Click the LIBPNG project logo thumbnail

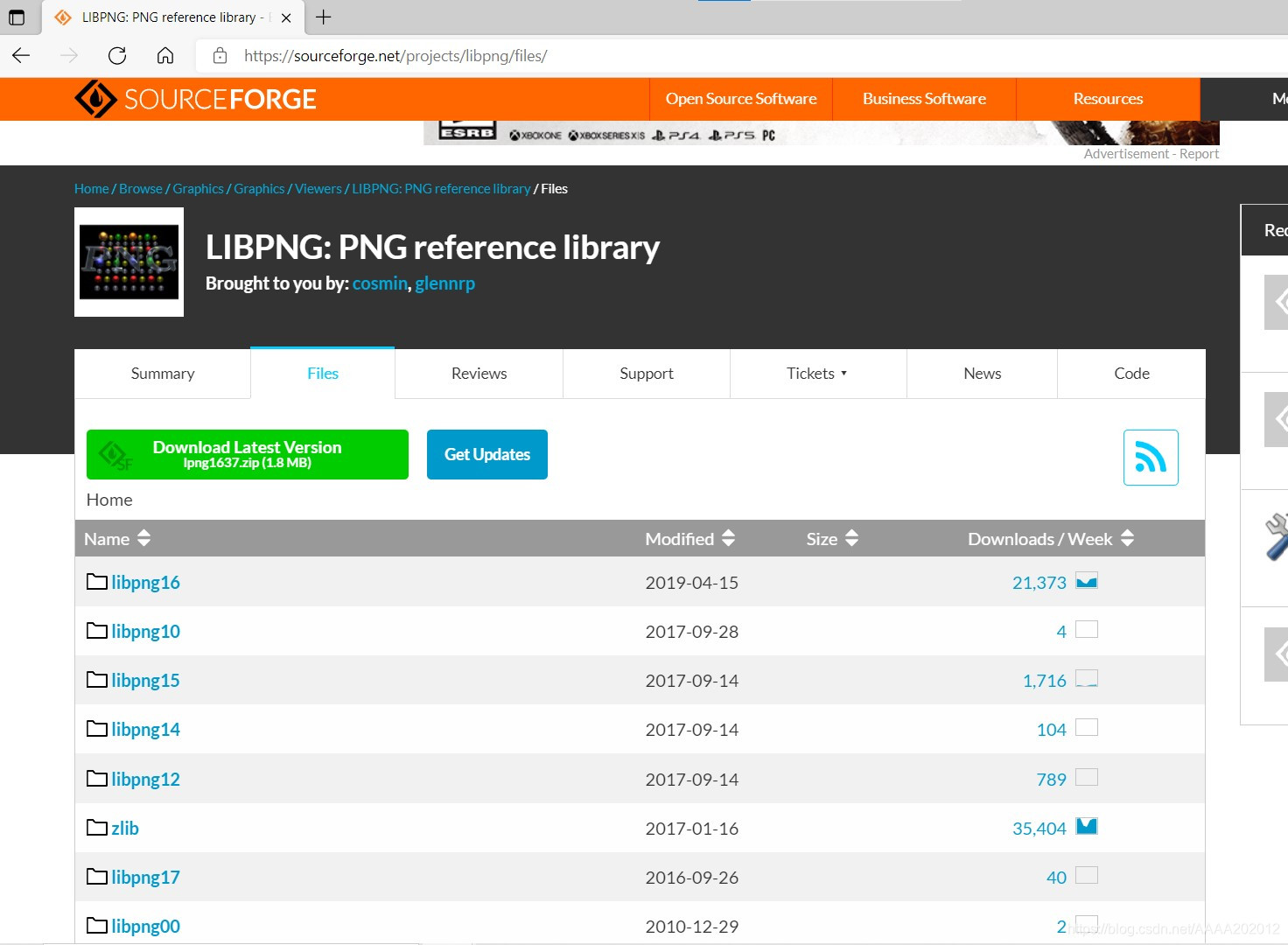(x=129, y=262)
